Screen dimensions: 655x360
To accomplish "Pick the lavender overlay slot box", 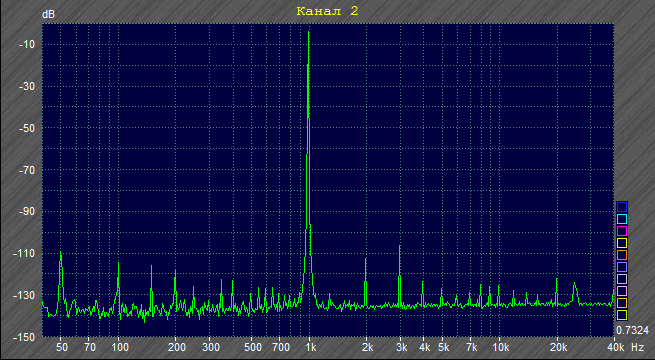I will pyautogui.click(x=622, y=267).
